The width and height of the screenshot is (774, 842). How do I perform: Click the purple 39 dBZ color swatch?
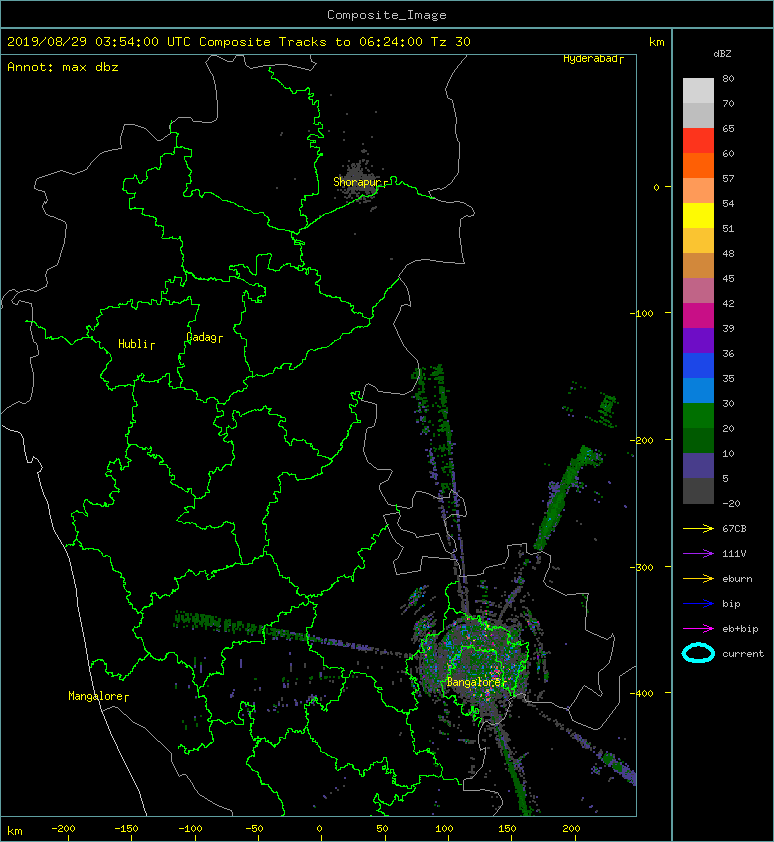(x=698, y=341)
